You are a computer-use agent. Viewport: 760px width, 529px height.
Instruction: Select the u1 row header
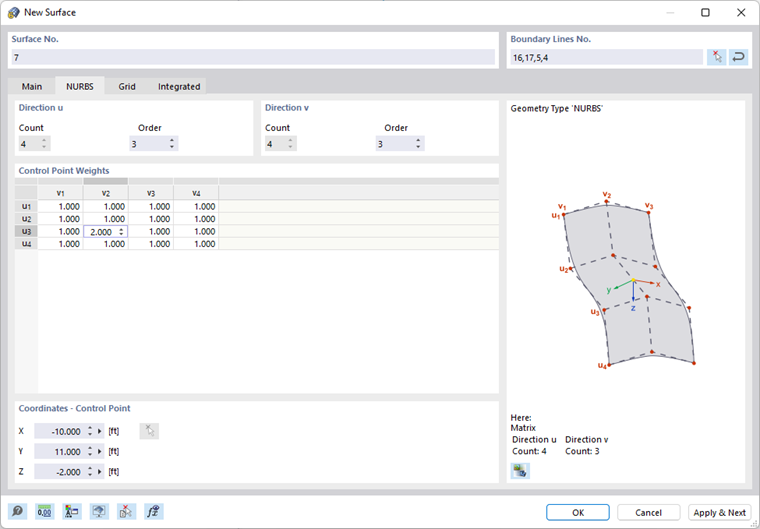coord(26,206)
